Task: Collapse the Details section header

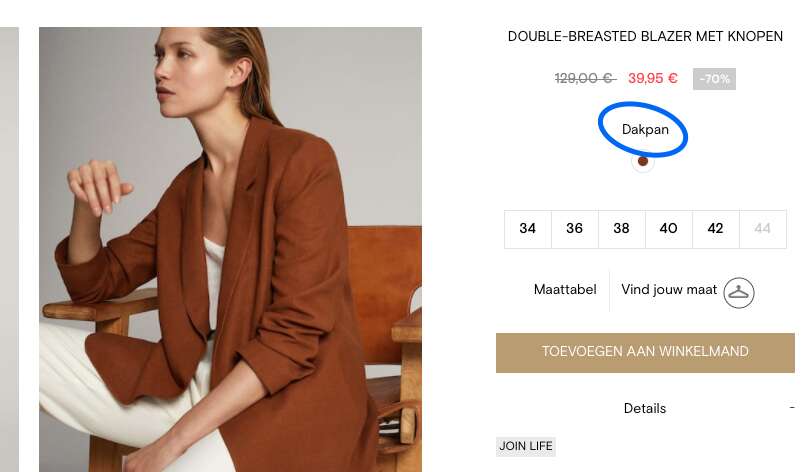Action: click(x=645, y=408)
